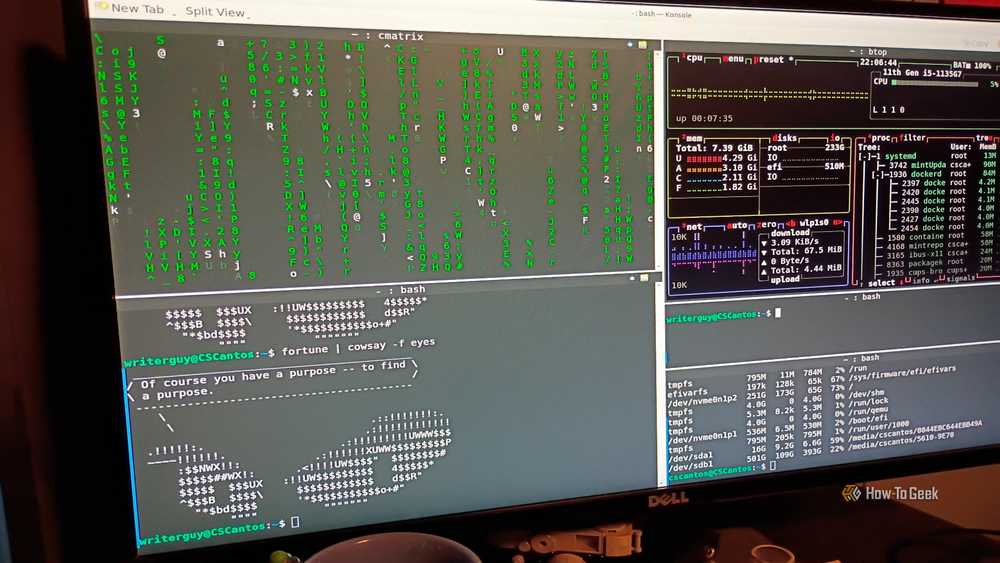This screenshot has width=1000, height=563.
Task: Toggle the disks view in btop
Action: coord(784,138)
